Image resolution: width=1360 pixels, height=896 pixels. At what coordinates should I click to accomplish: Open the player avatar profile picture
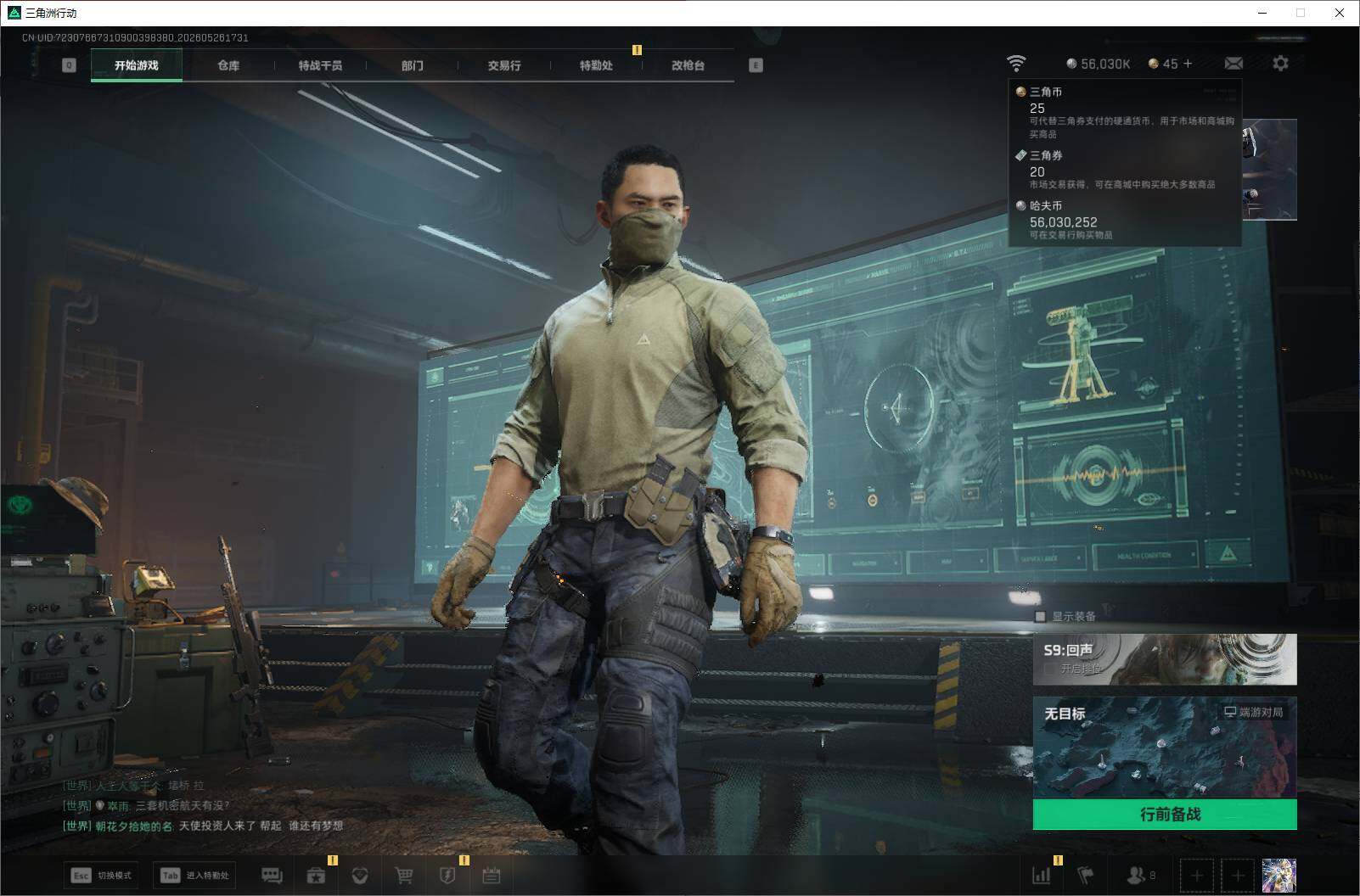click(1279, 876)
